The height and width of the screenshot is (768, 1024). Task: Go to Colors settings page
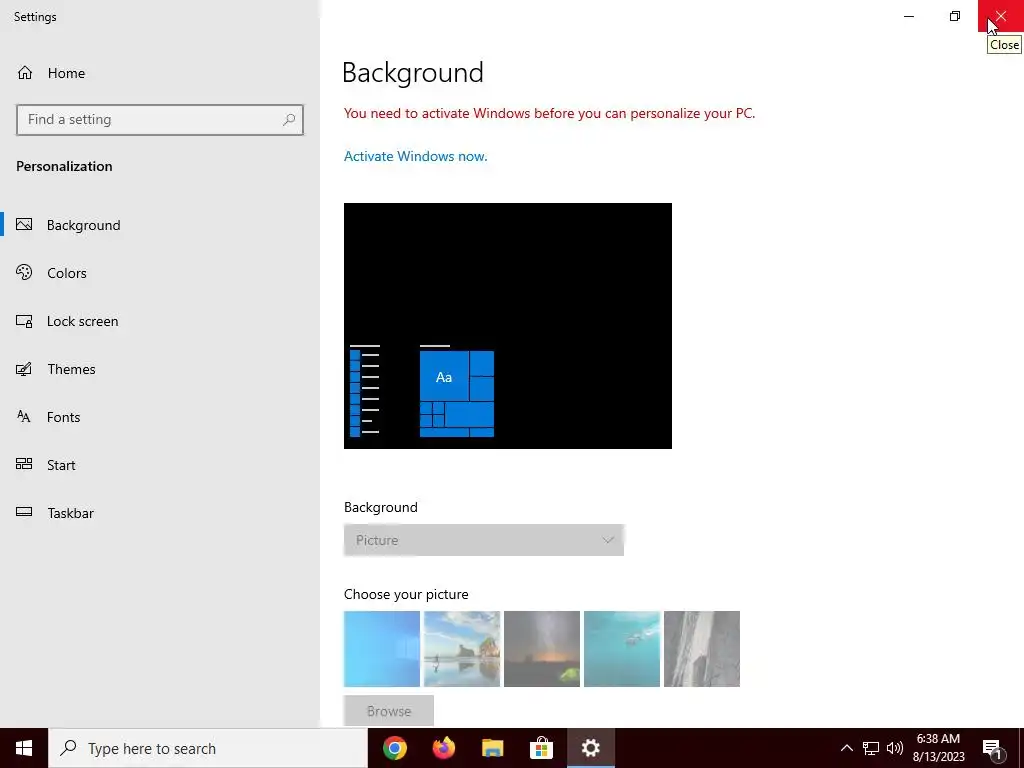coord(160,273)
